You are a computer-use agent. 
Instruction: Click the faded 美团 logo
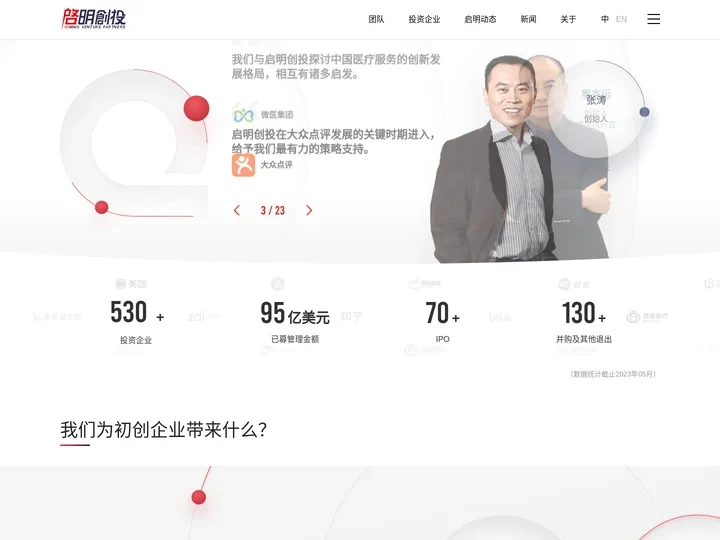131,284
